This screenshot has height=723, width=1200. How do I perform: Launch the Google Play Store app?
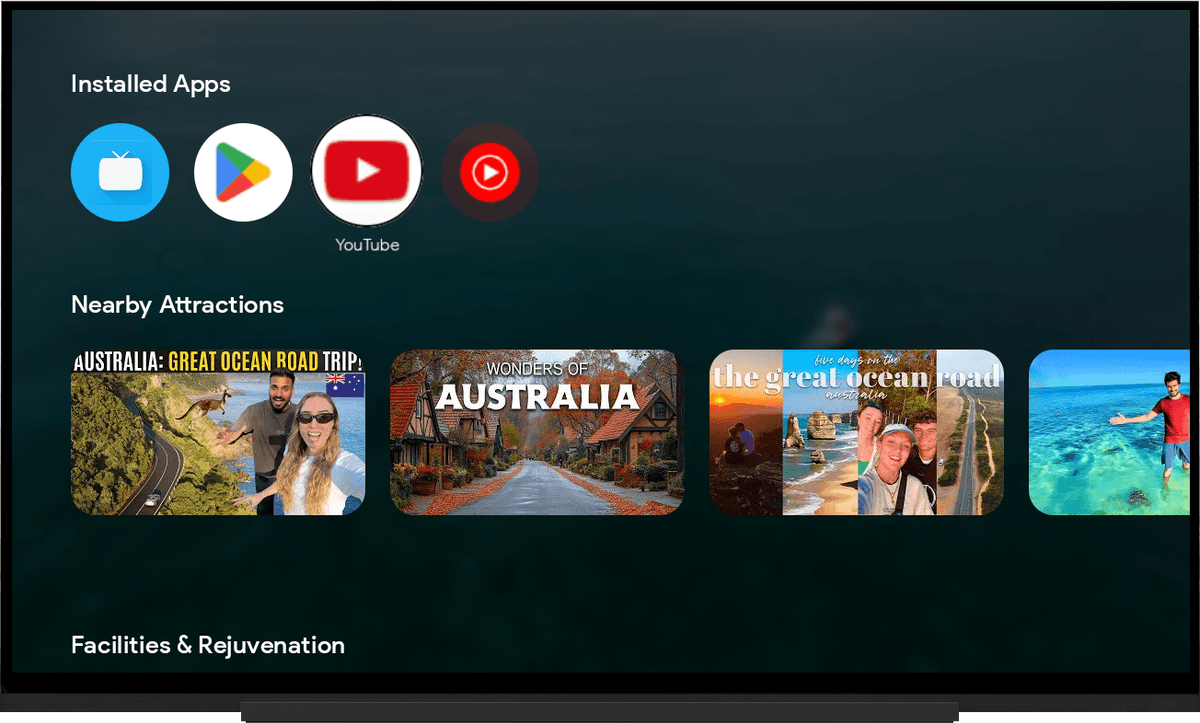(x=243, y=172)
